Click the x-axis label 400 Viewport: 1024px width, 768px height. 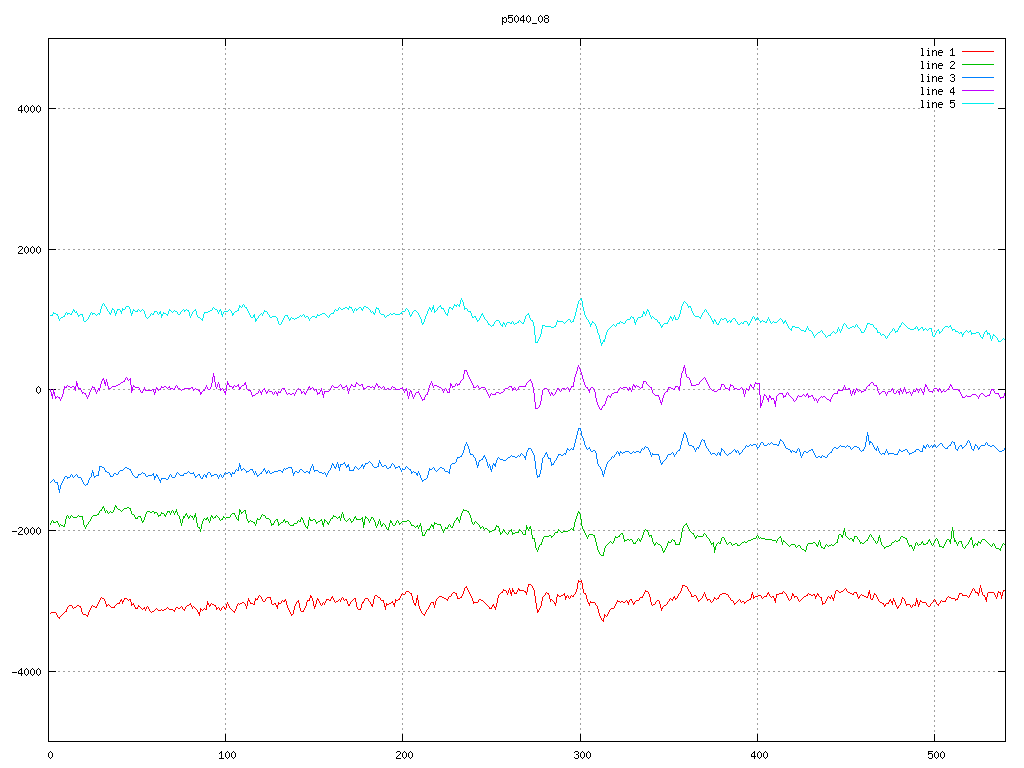759,755
